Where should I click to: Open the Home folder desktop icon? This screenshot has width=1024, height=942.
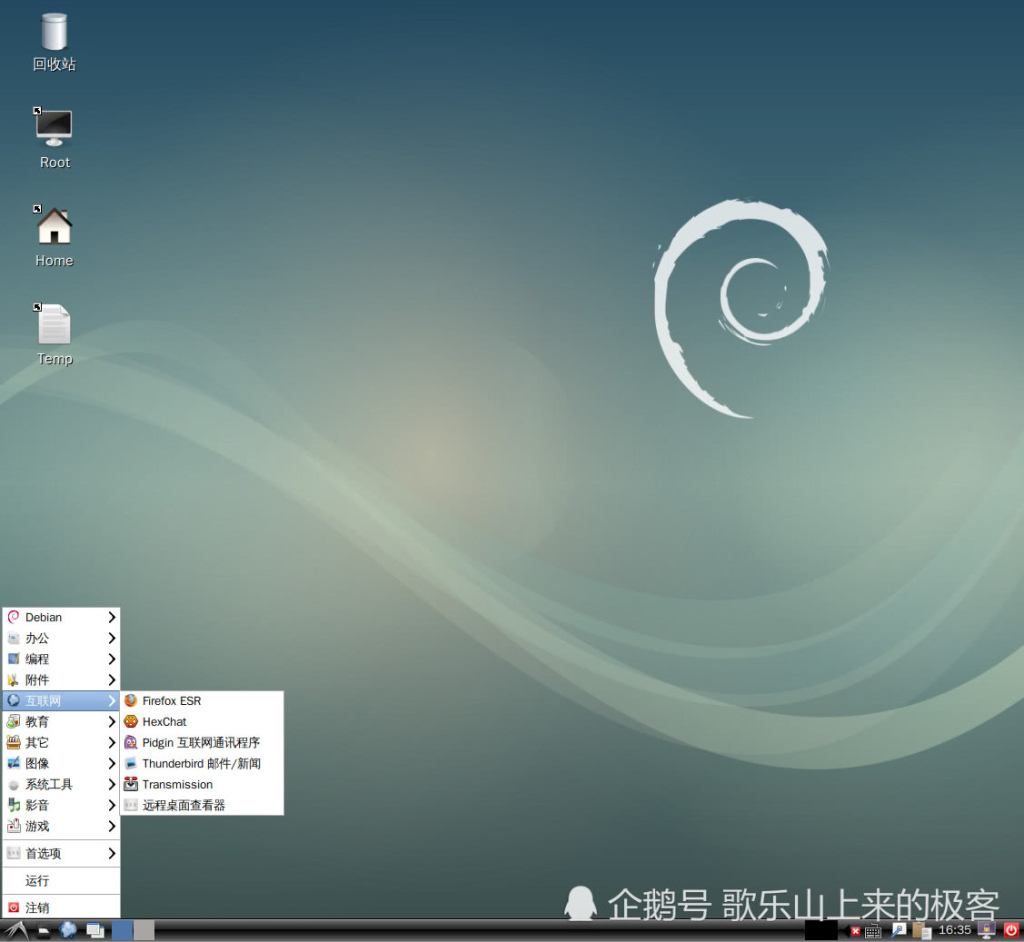coord(54,236)
